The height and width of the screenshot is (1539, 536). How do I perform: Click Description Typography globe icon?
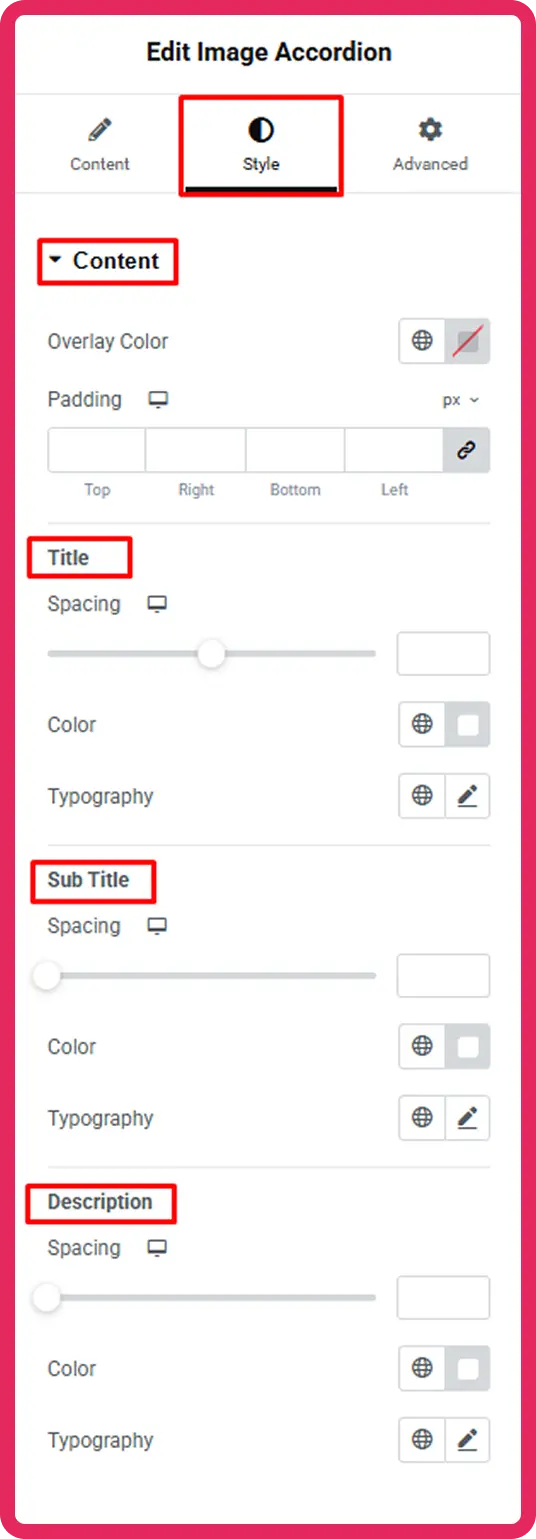pyautogui.click(x=422, y=1440)
